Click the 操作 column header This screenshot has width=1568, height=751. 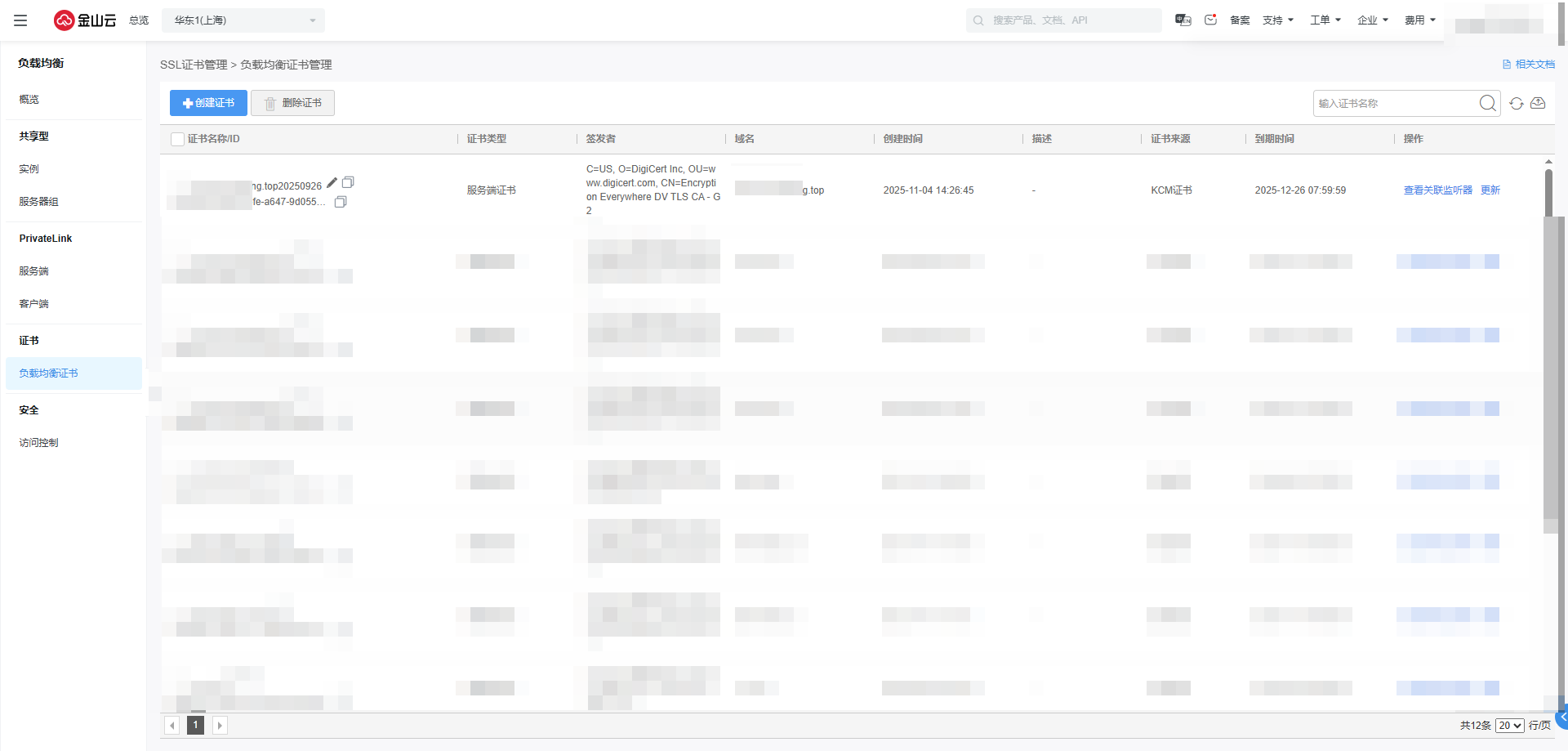point(1414,139)
